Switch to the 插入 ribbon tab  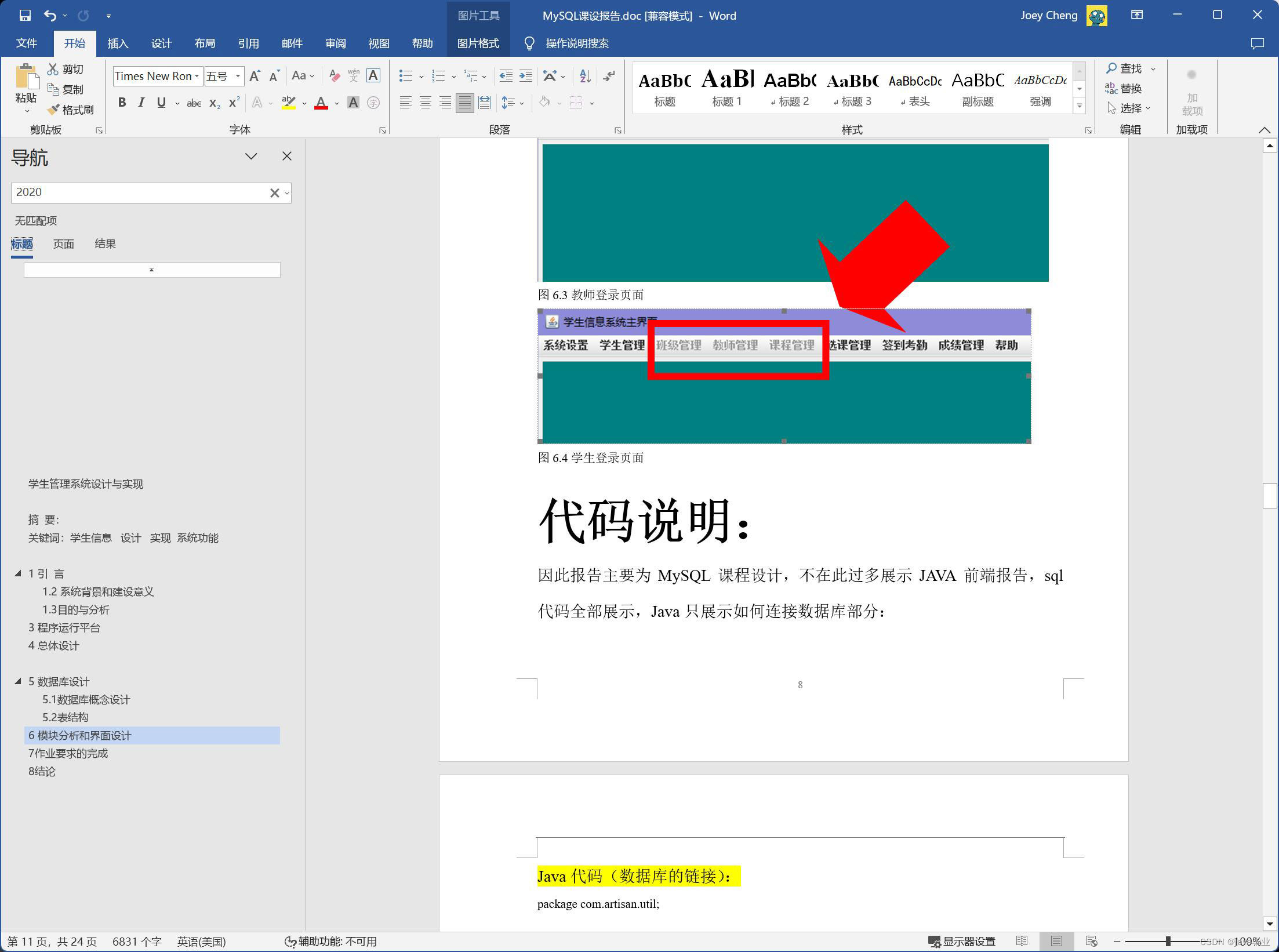118,43
